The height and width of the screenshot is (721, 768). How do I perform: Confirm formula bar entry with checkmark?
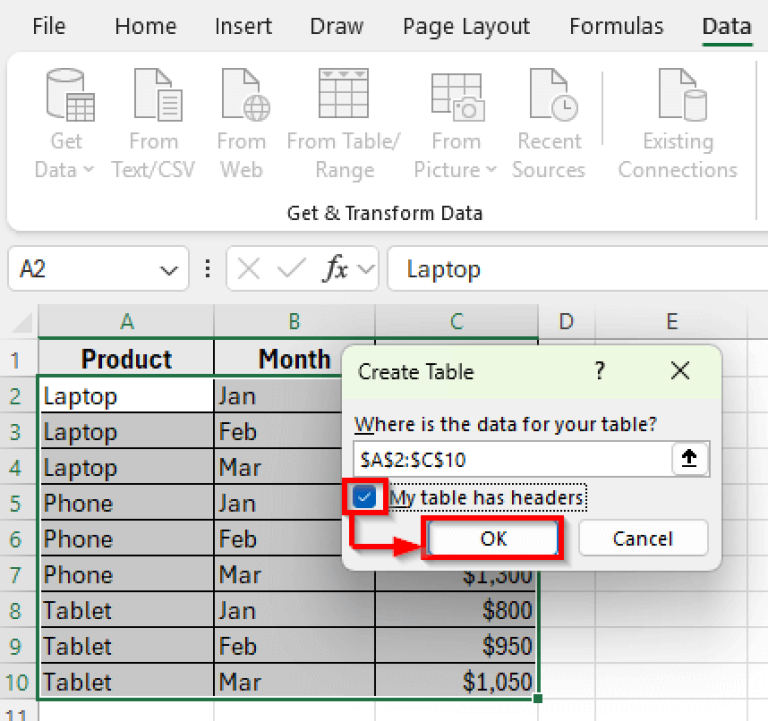click(x=291, y=269)
